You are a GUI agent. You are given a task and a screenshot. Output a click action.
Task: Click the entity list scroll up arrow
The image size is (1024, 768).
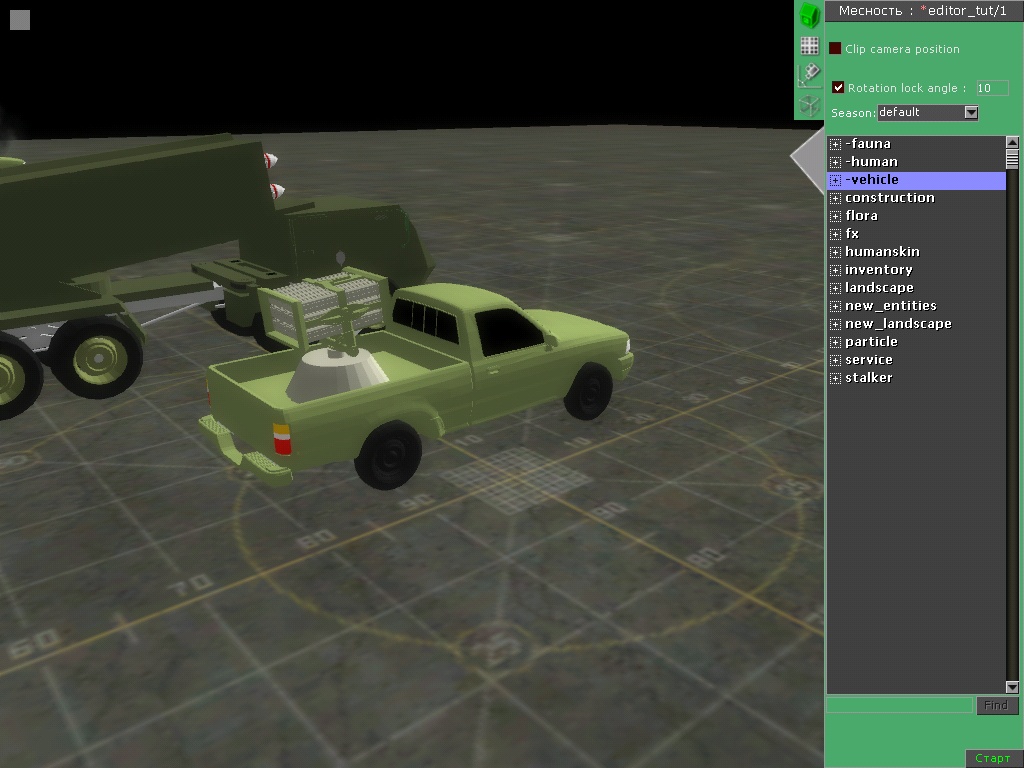(1012, 142)
